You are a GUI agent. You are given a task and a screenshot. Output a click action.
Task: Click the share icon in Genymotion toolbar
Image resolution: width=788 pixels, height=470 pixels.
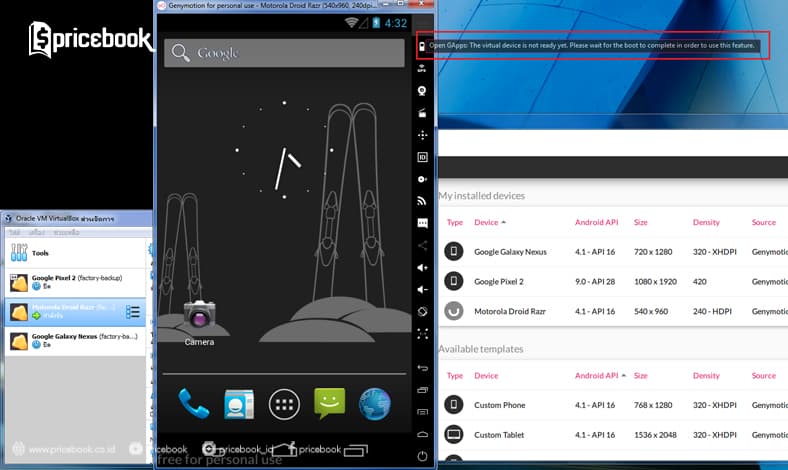click(422, 245)
